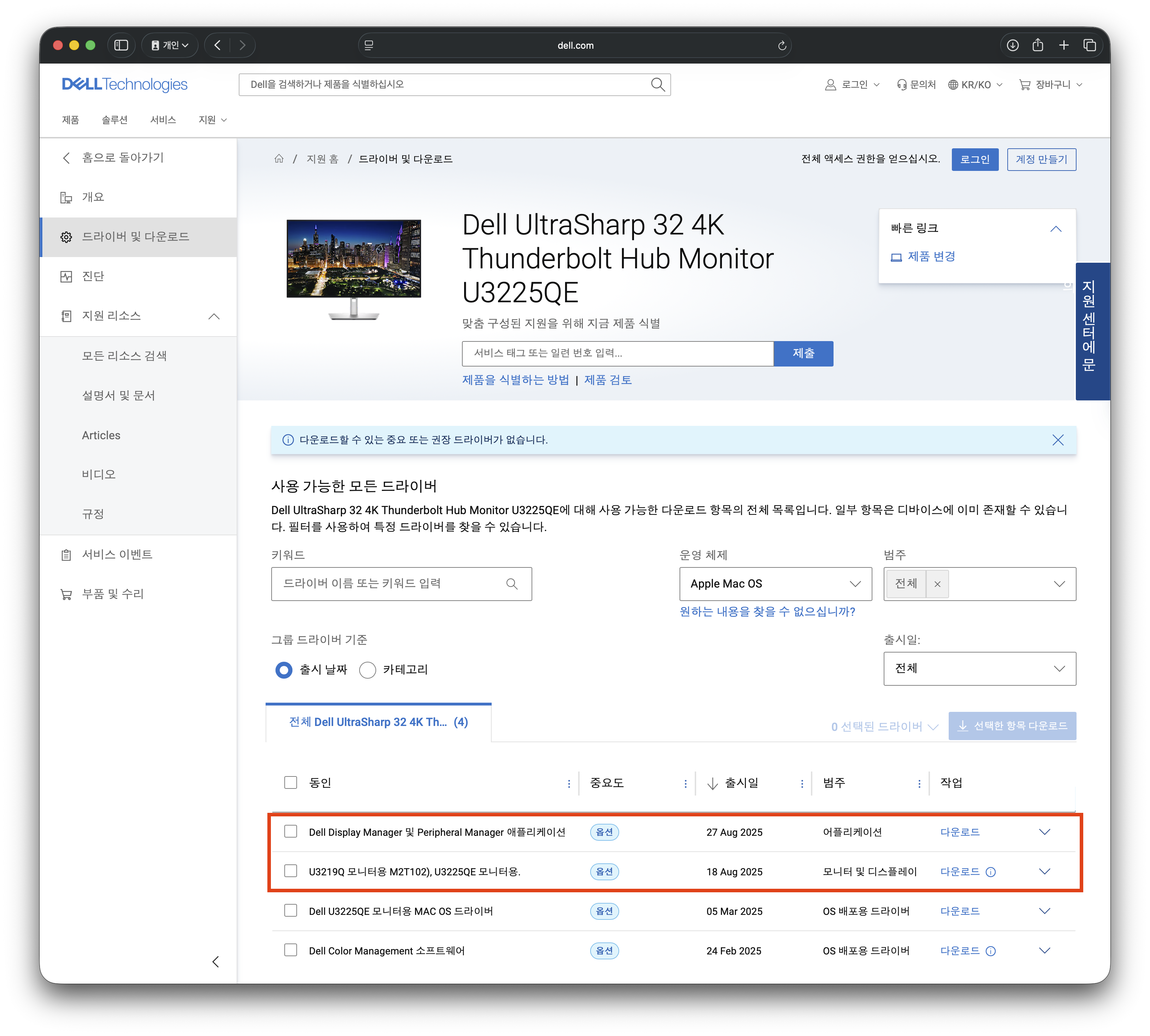
Task: Check the Dell Display Manager driver checkbox
Action: 291,832
